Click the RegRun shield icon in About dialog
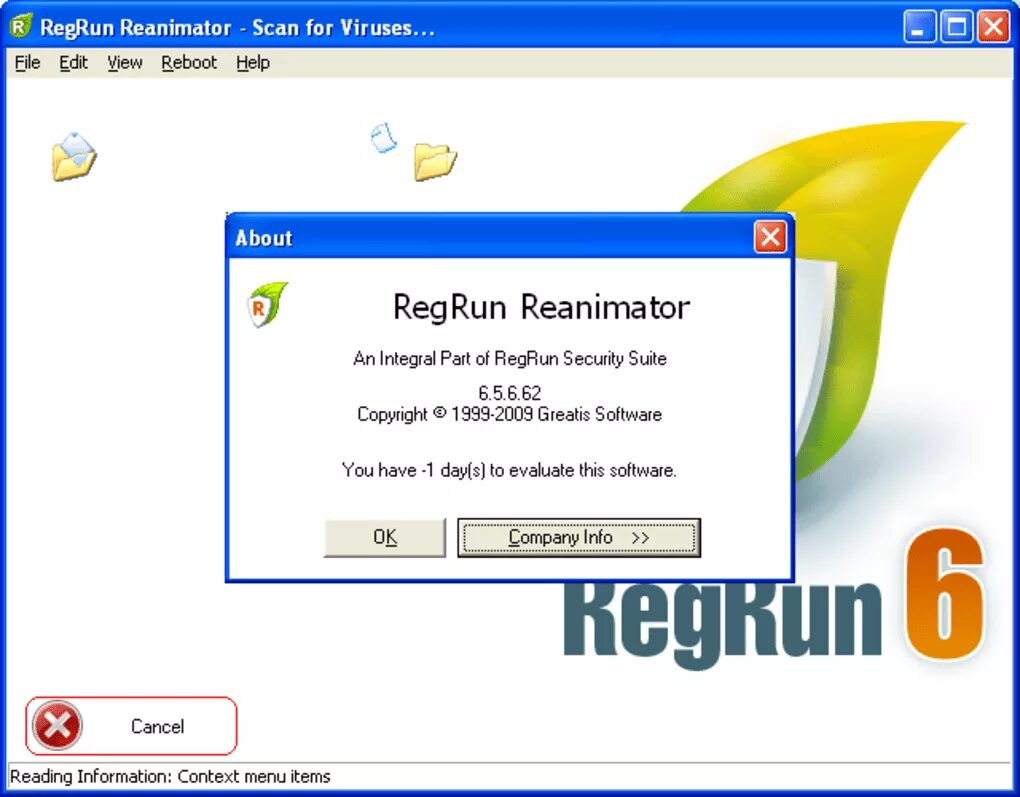The image size is (1020, 797). (x=267, y=304)
